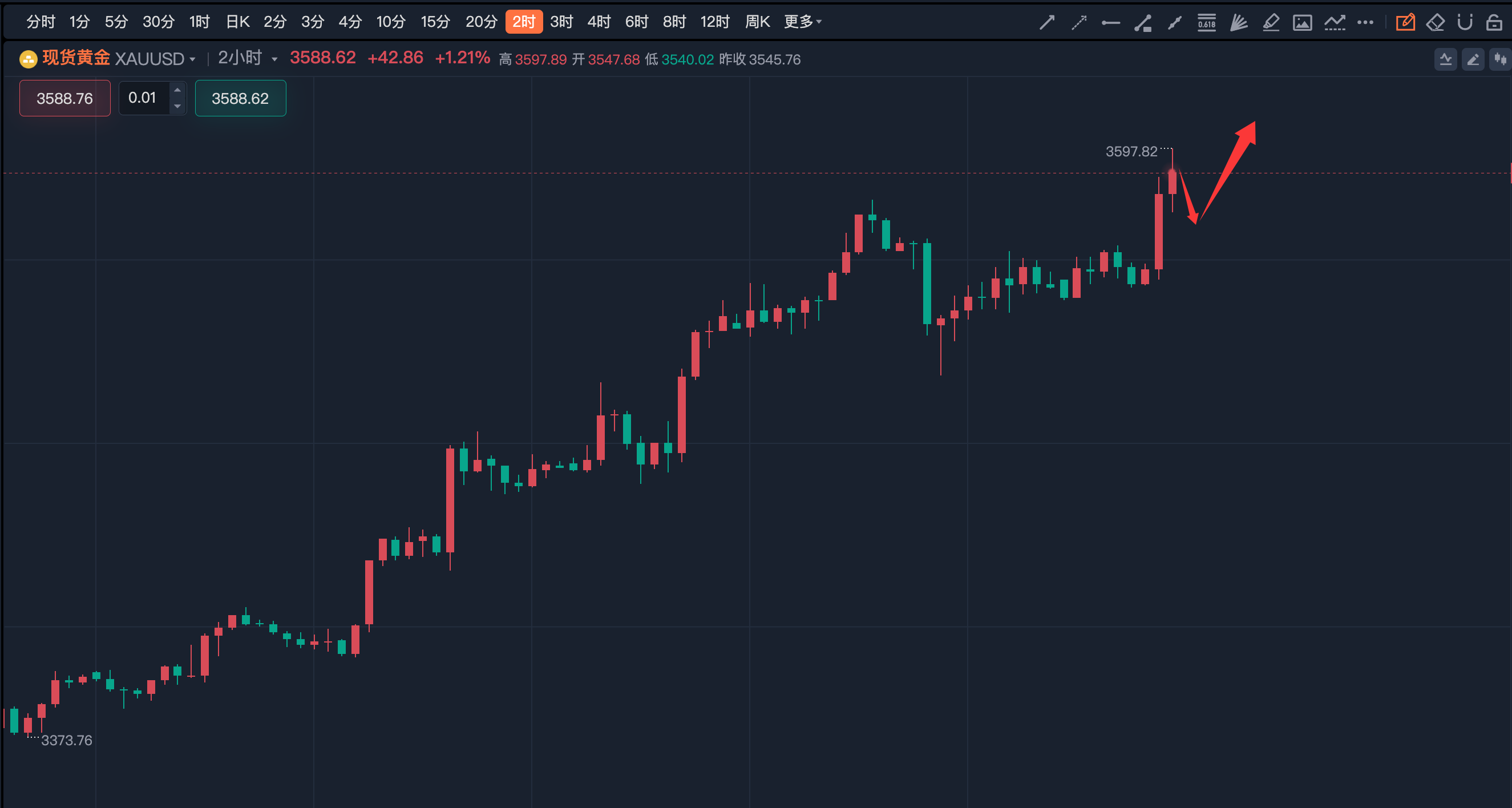
Task: Select the highlighted 2时 timeframe
Action: (524, 22)
